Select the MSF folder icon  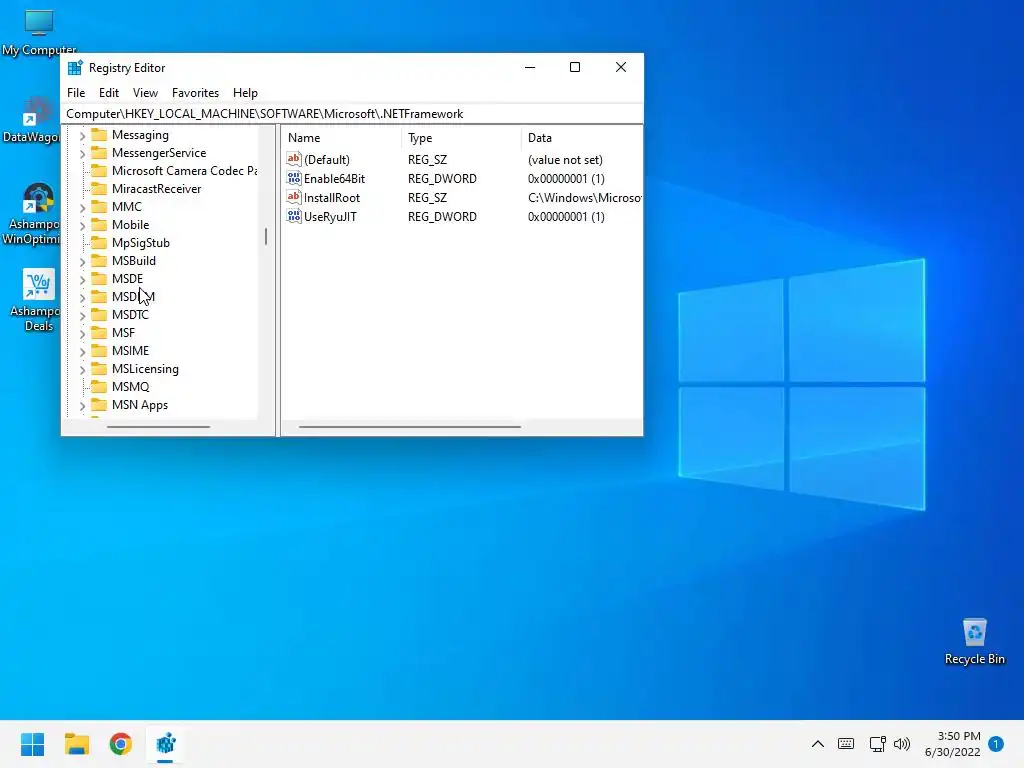pos(99,332)
